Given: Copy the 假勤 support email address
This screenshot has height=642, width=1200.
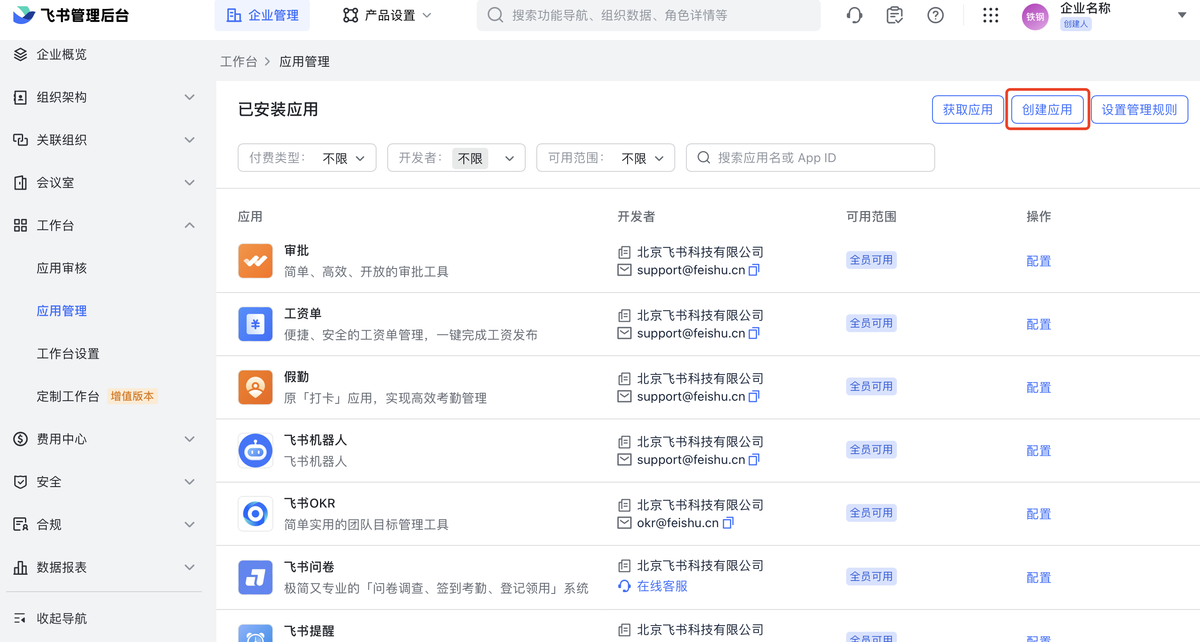Looking at the screenshot, I should tap(755, 396).
